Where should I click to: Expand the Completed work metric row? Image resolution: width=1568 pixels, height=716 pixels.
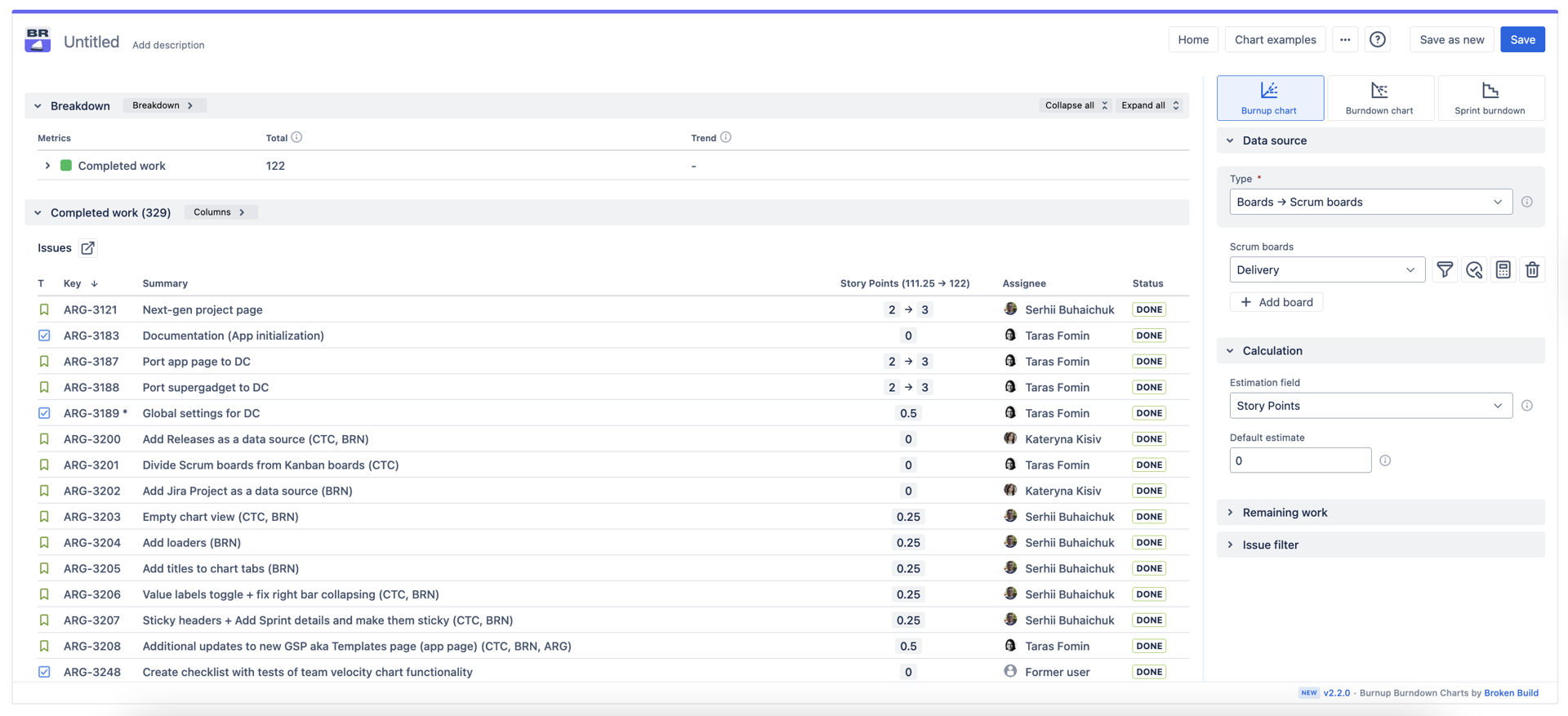click(x=47, y=166)
